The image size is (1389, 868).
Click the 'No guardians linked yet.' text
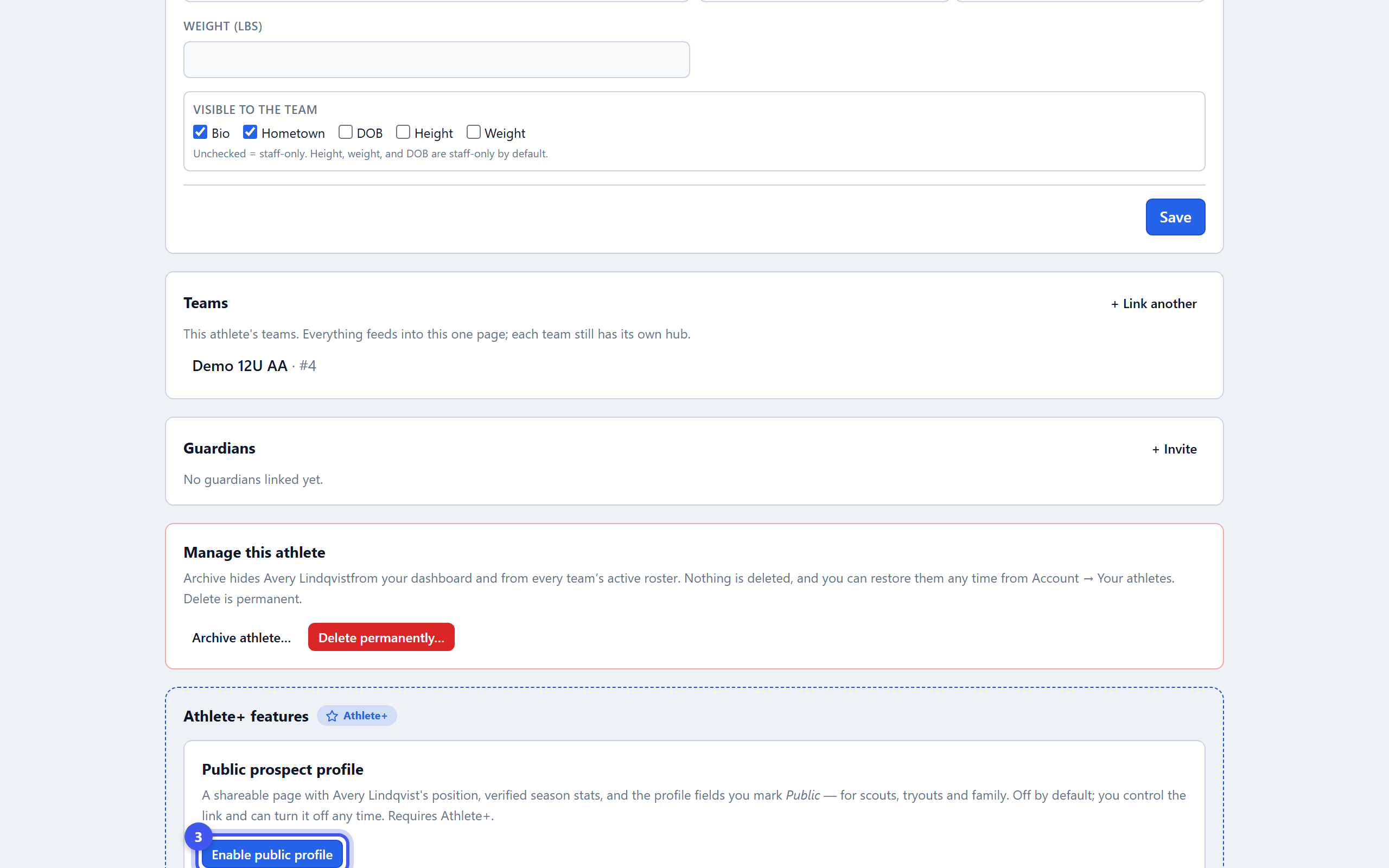click(253, 480)
